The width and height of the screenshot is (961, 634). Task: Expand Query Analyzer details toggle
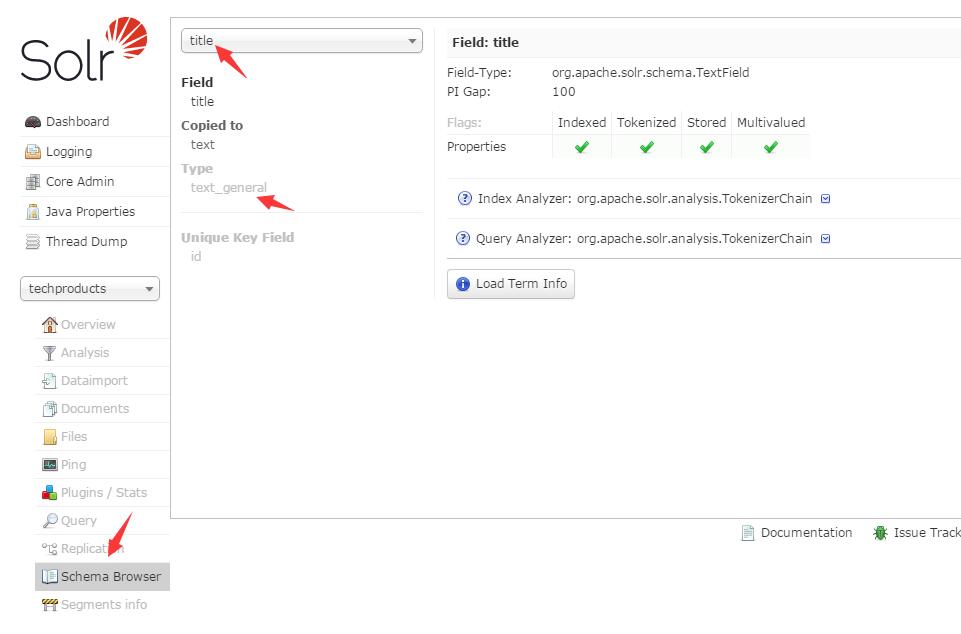click(826, 239)
